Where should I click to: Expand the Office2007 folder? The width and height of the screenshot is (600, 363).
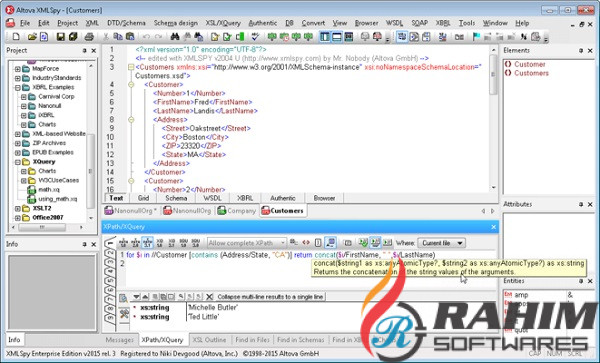(17, 218)
